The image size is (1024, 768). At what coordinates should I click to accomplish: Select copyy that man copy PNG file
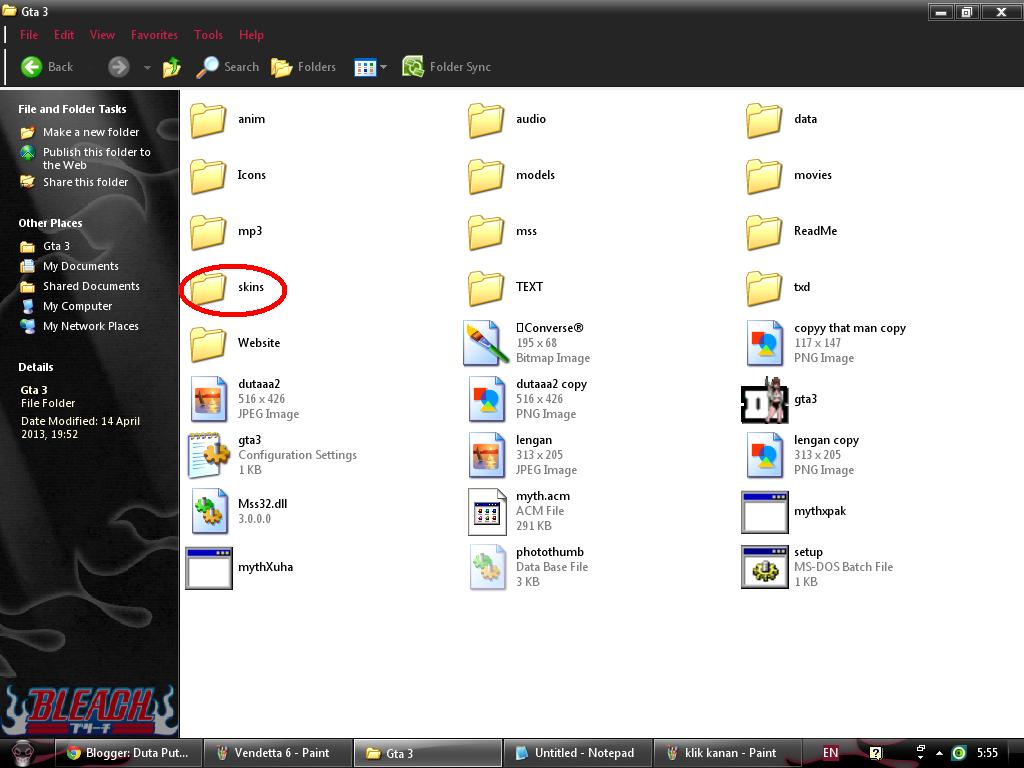(x=825, y=343)
